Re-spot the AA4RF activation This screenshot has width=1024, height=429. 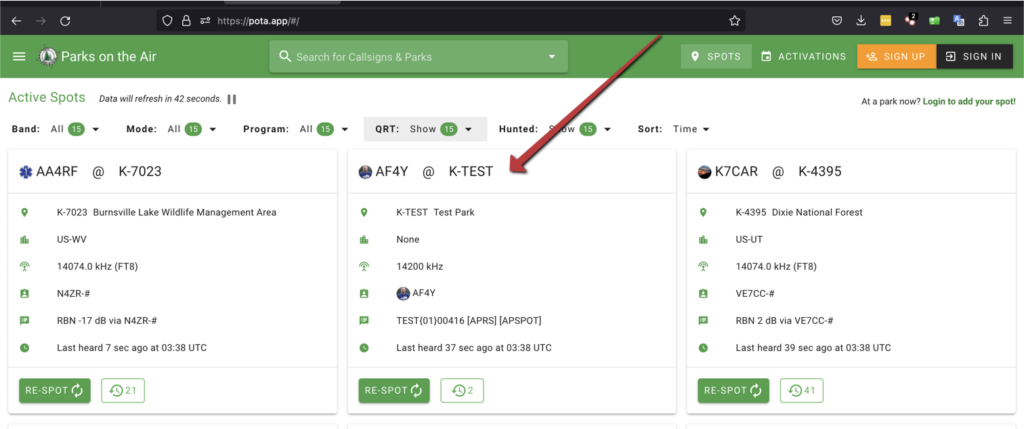[55, 390]
